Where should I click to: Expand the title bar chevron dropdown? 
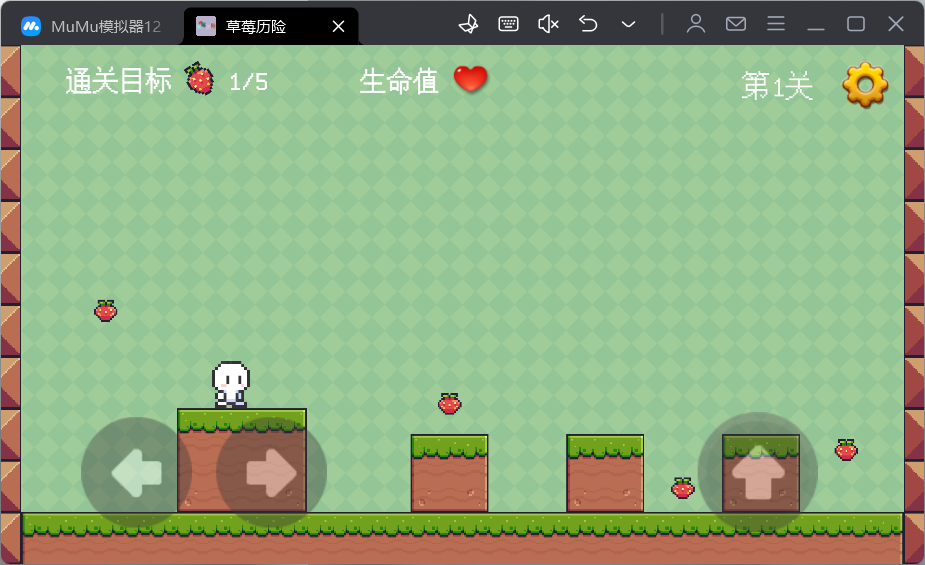[628, 24]
